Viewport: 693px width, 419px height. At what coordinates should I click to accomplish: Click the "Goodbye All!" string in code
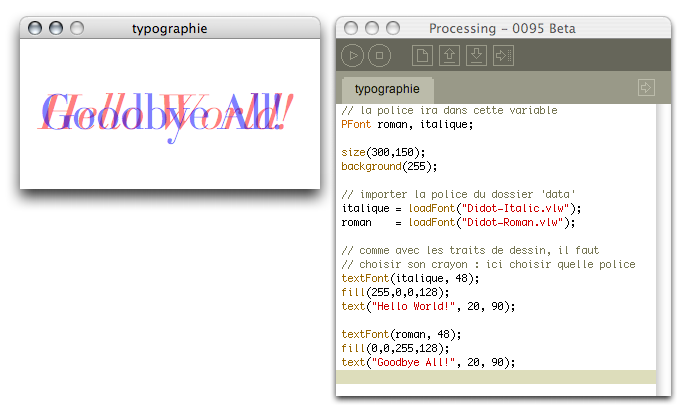click(409, 362)
